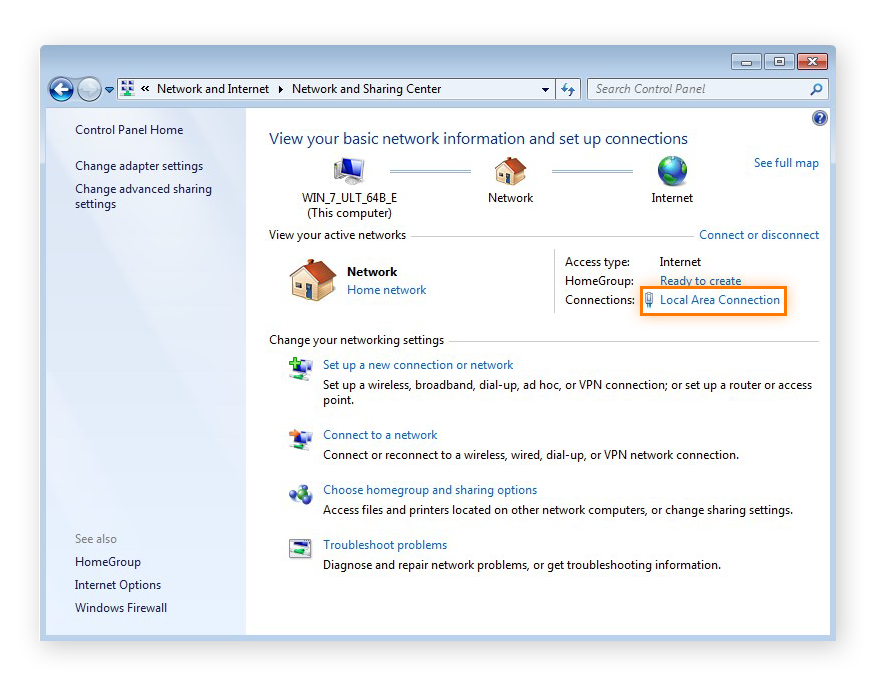Click the WIN_7_ULT_64B_E computer icon
Image resolution: width=877 pixels, height=687 pixels.
(x=348, y=170)
